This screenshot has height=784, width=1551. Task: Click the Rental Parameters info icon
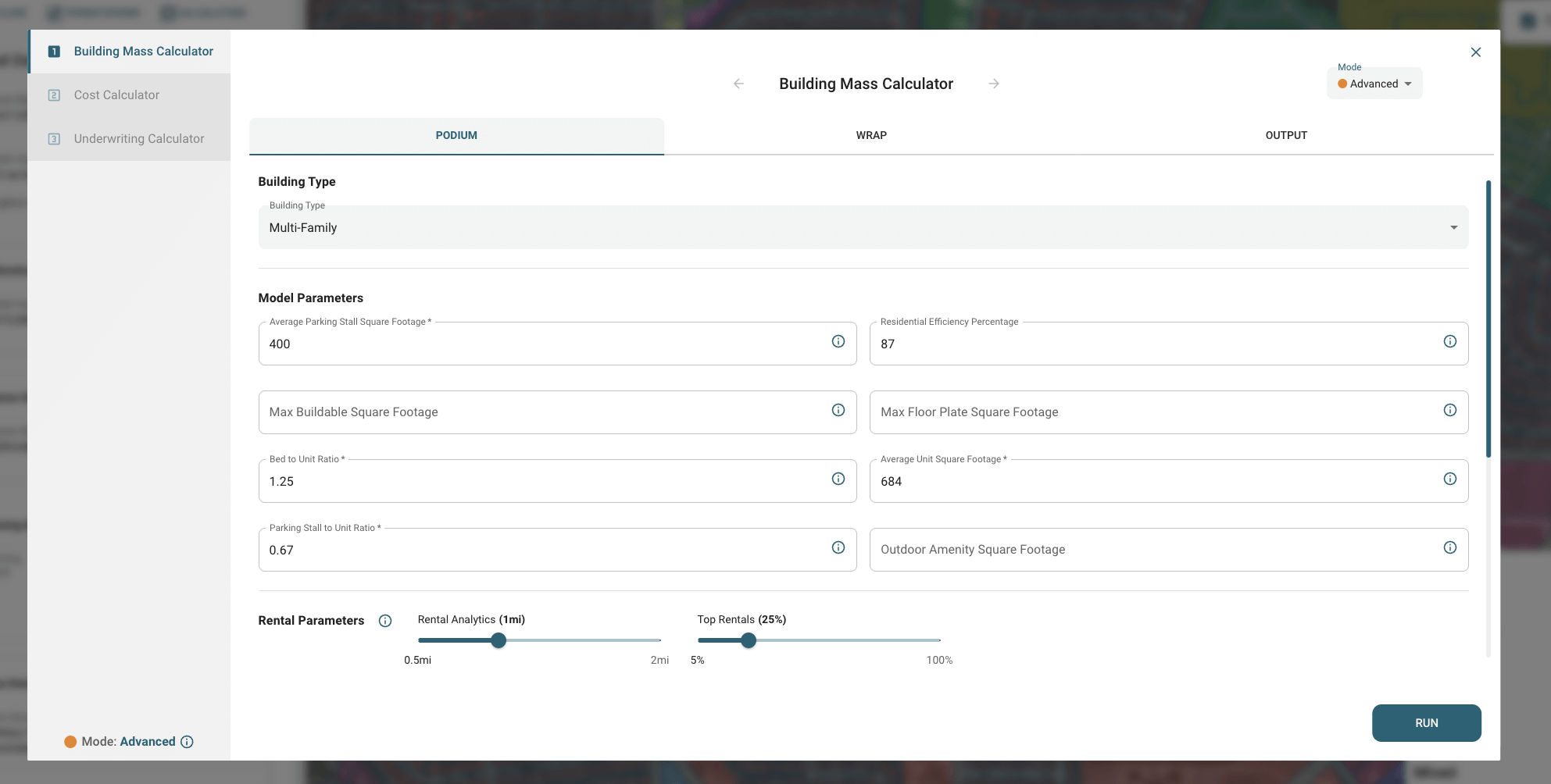385,621
